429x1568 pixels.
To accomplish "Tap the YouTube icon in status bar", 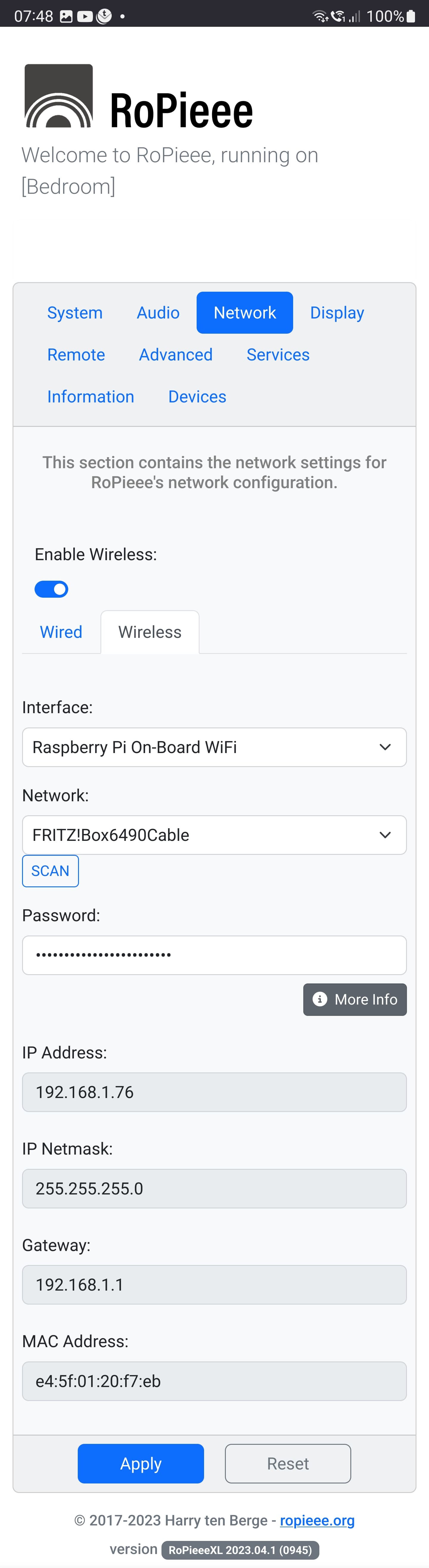I will coord(85,16).
